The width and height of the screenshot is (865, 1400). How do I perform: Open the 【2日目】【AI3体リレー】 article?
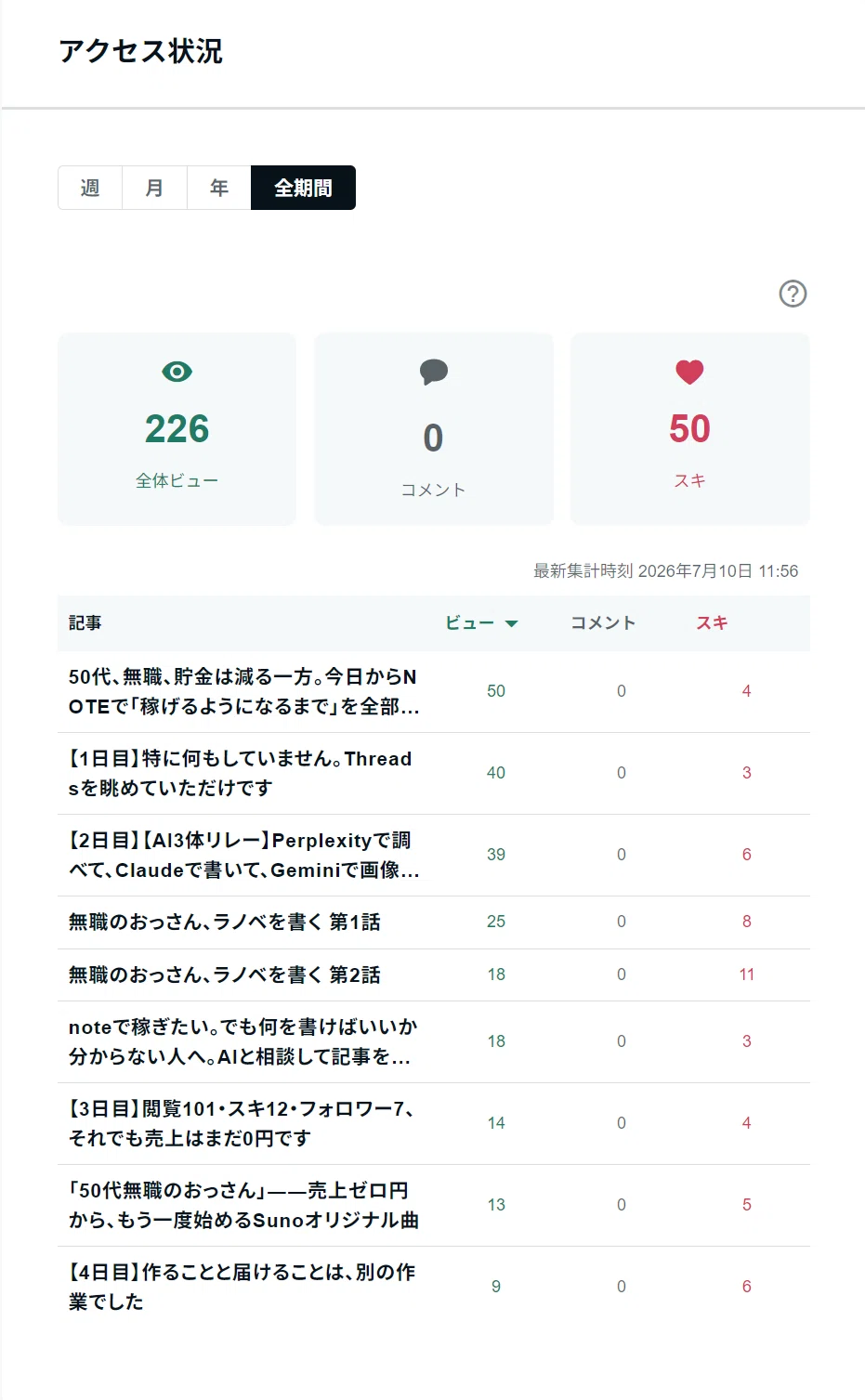point(243,855)
